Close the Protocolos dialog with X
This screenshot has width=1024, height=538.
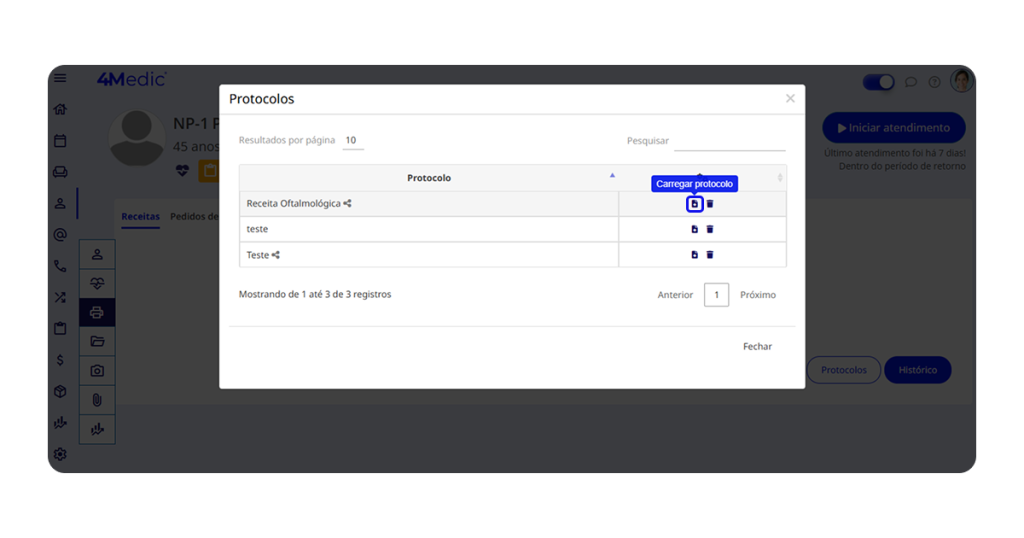coord(790,98)
